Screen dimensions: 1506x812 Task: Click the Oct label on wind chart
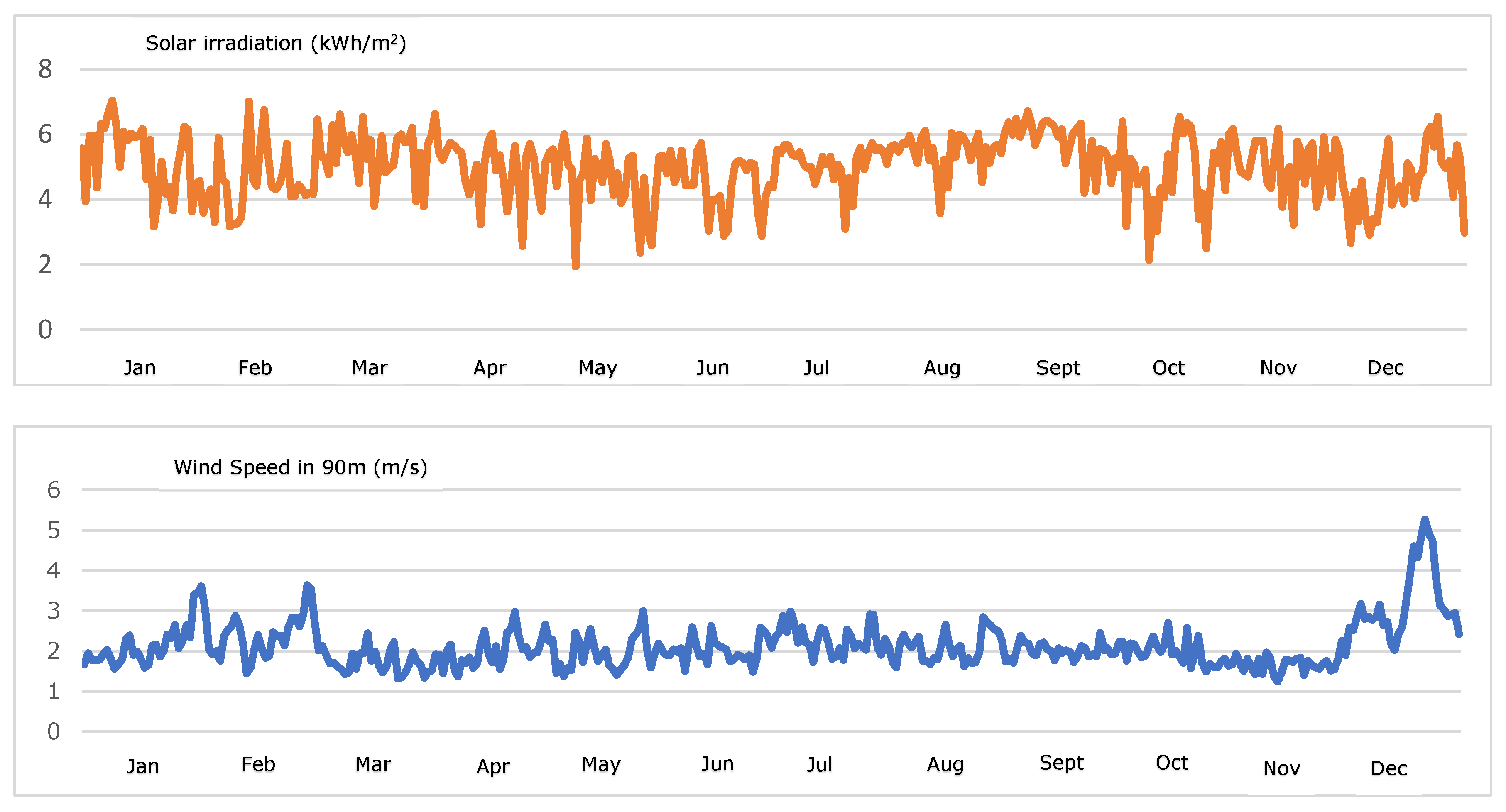coord(1172,763)
